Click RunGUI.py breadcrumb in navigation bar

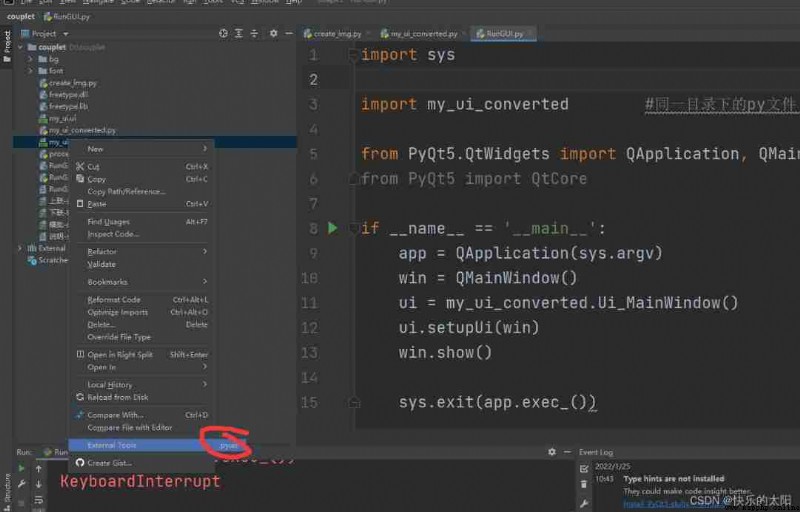point(67,16)
